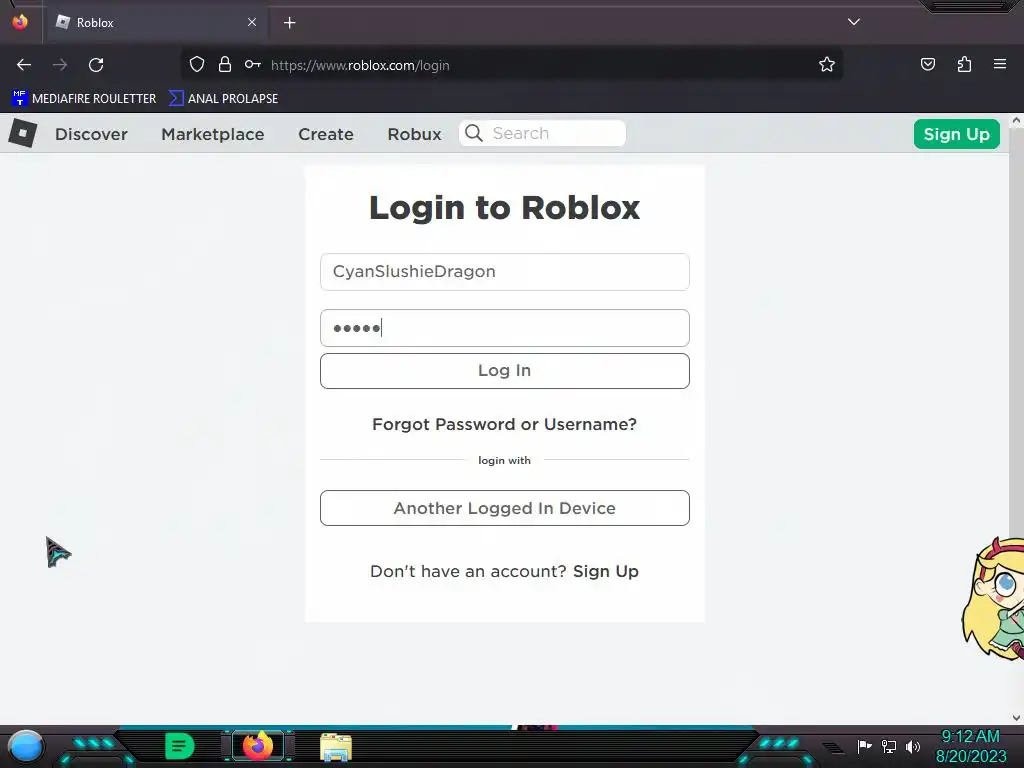Open the Robux menu item
1024x768 pixels.
[415, 134]
